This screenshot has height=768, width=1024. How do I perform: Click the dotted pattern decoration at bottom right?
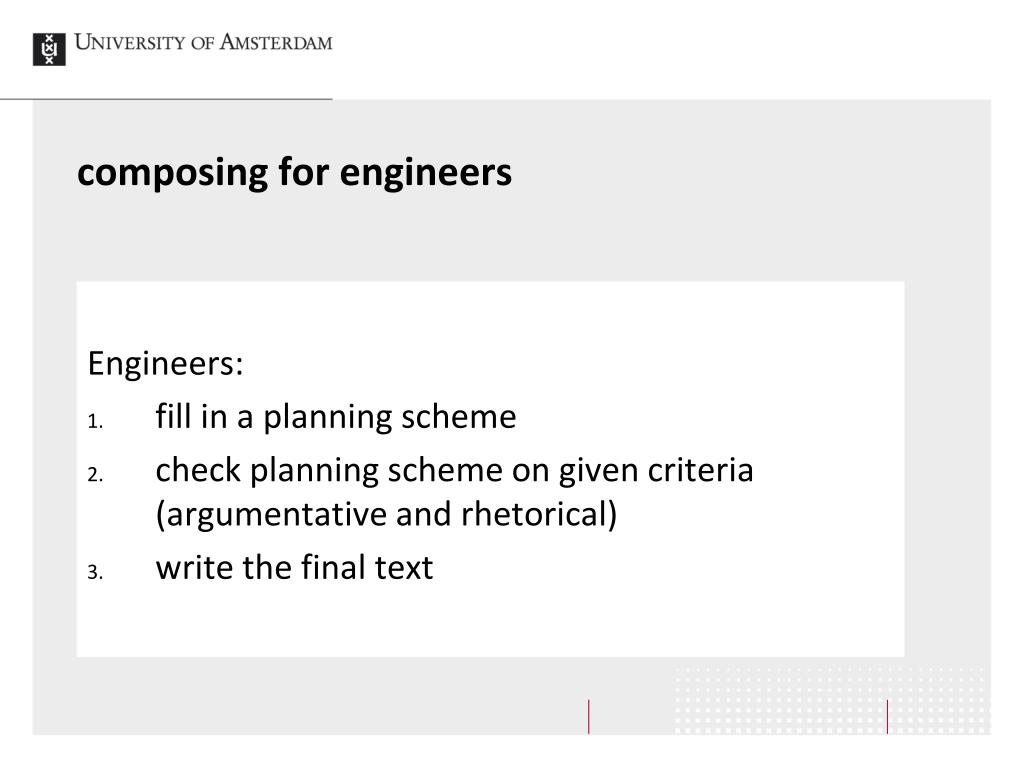[831, 700]
